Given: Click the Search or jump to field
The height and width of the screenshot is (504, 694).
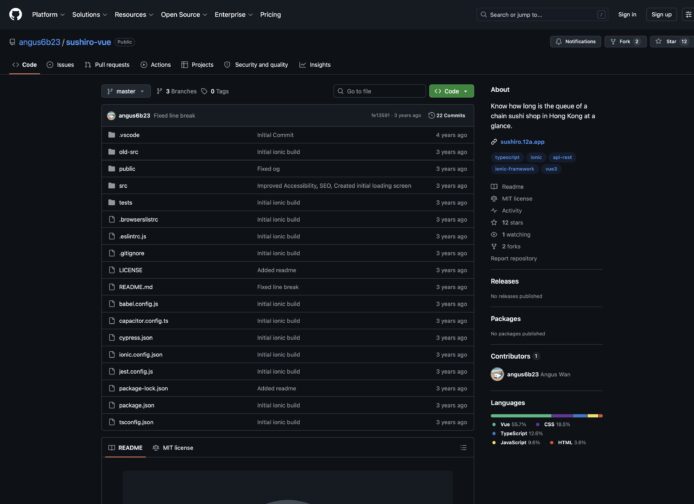Looking at the screenshot, I should [x=542, y=15].
